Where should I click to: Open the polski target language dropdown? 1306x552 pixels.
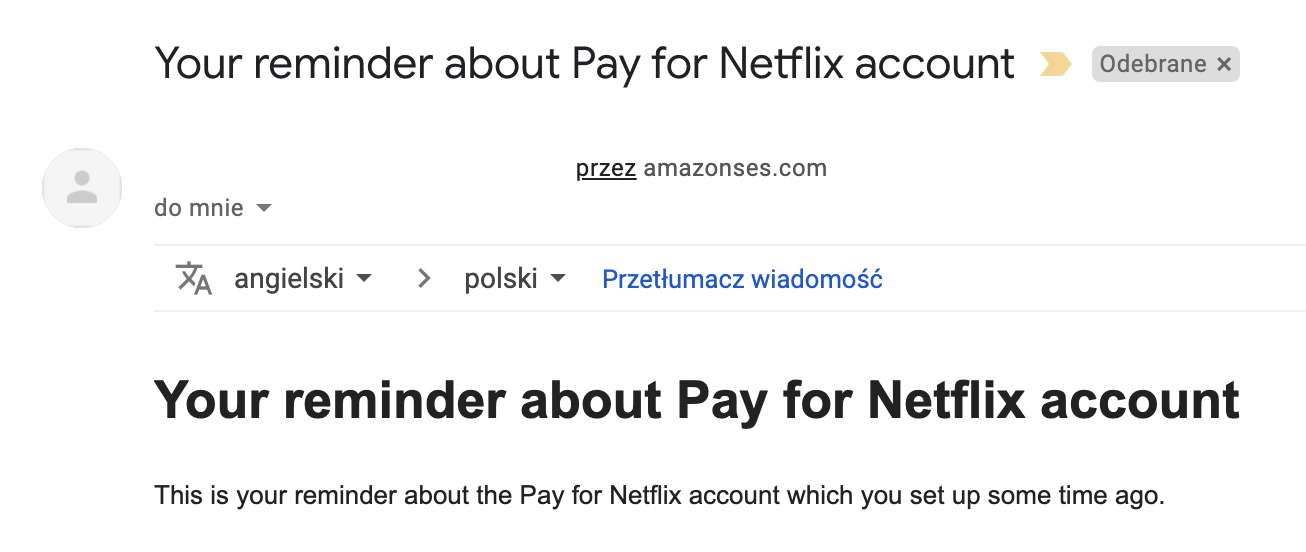click(515, 278)
